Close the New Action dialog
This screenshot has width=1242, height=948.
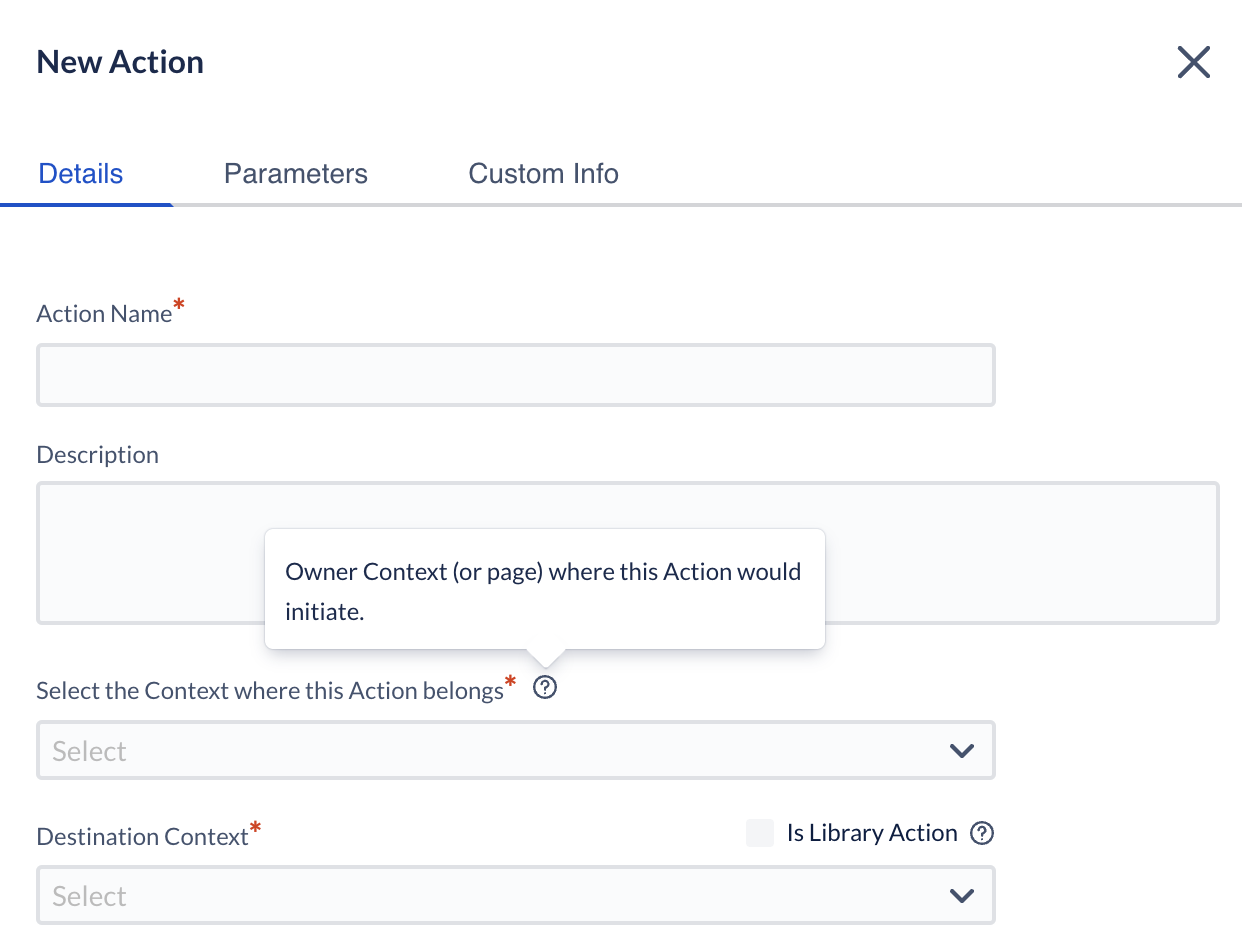coord(1194,62)
